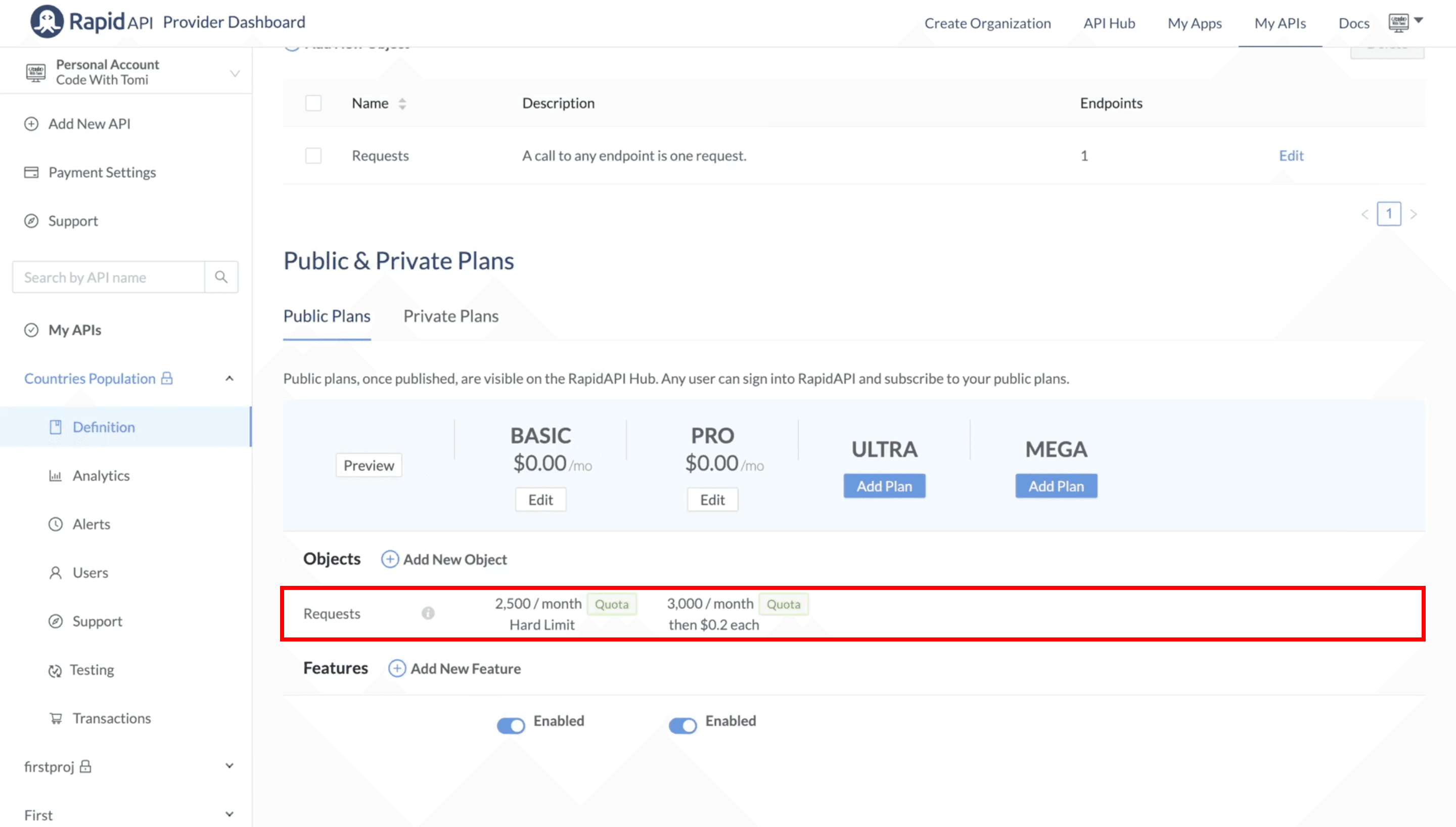This screenshot has height=827, width=1456.
Task: Toggle the BASIC plan Enabled switch
Action: tap(511, 726)
